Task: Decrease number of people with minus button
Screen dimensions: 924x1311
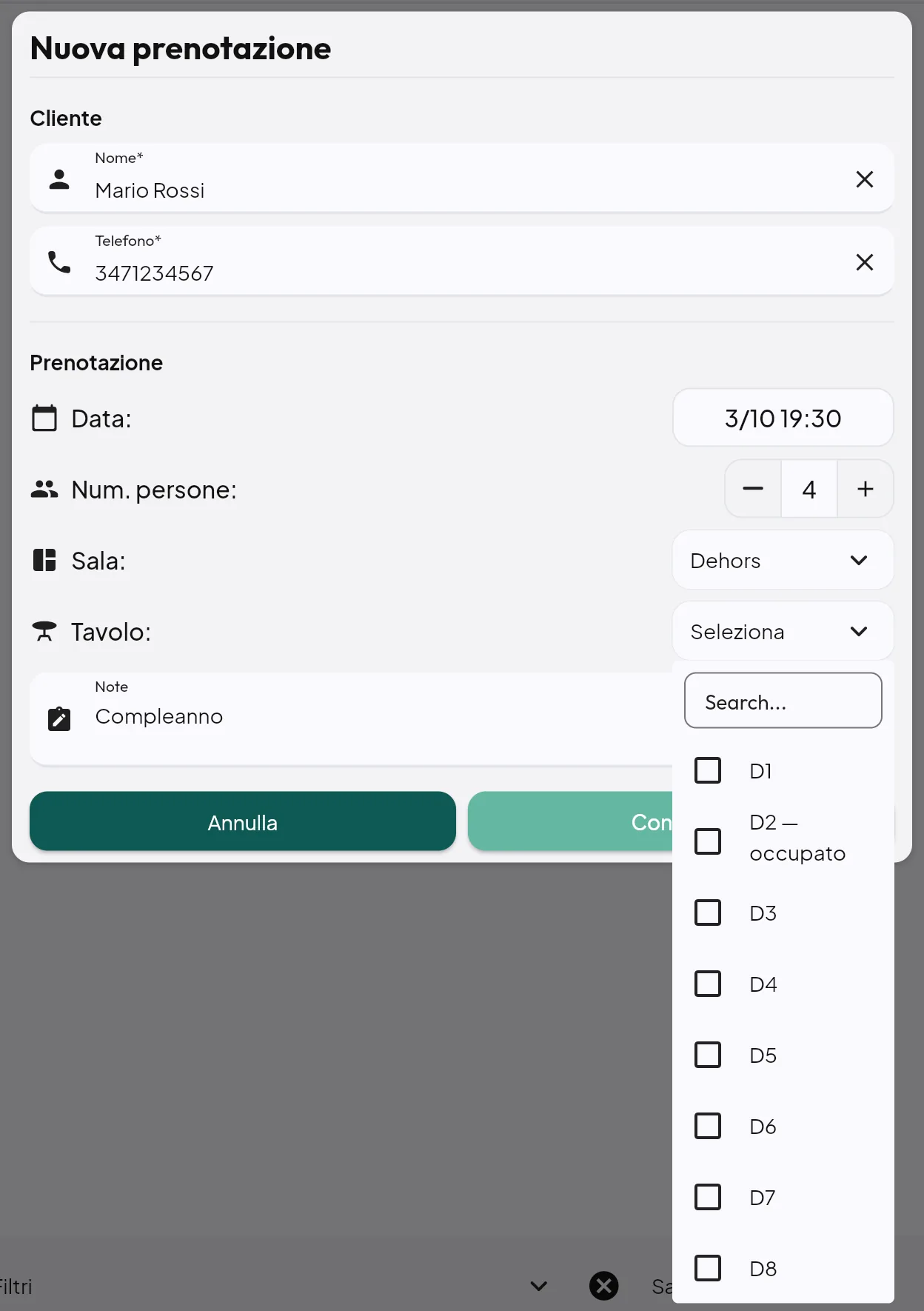Action: coord(753,489)
